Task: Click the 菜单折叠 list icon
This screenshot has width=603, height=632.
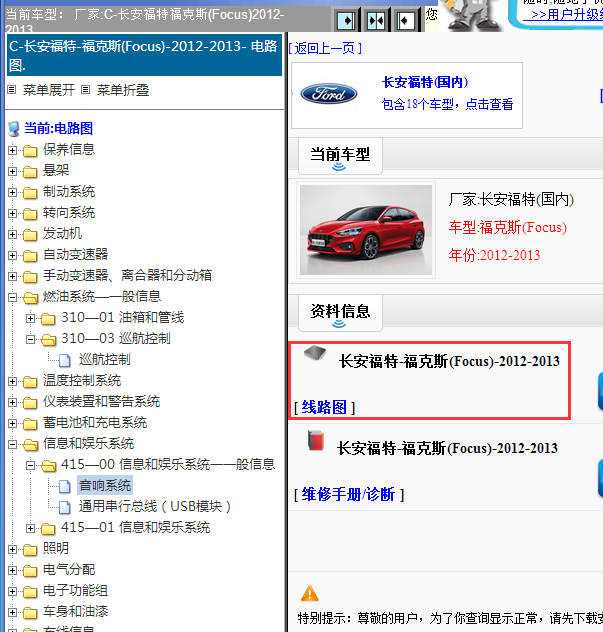Action: click(85, 89)
